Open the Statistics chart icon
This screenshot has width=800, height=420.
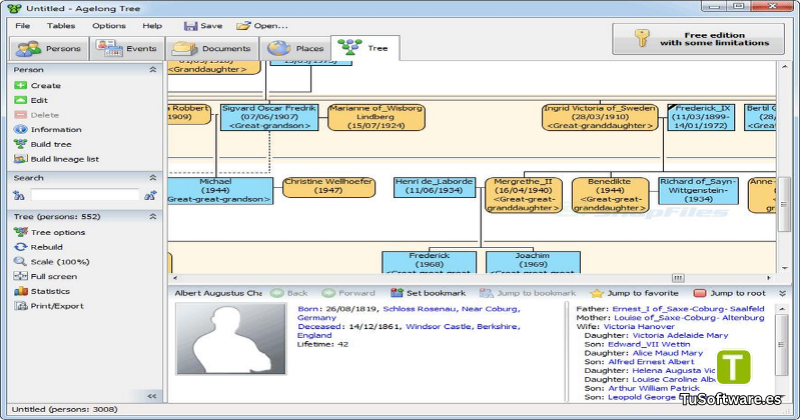20,291
